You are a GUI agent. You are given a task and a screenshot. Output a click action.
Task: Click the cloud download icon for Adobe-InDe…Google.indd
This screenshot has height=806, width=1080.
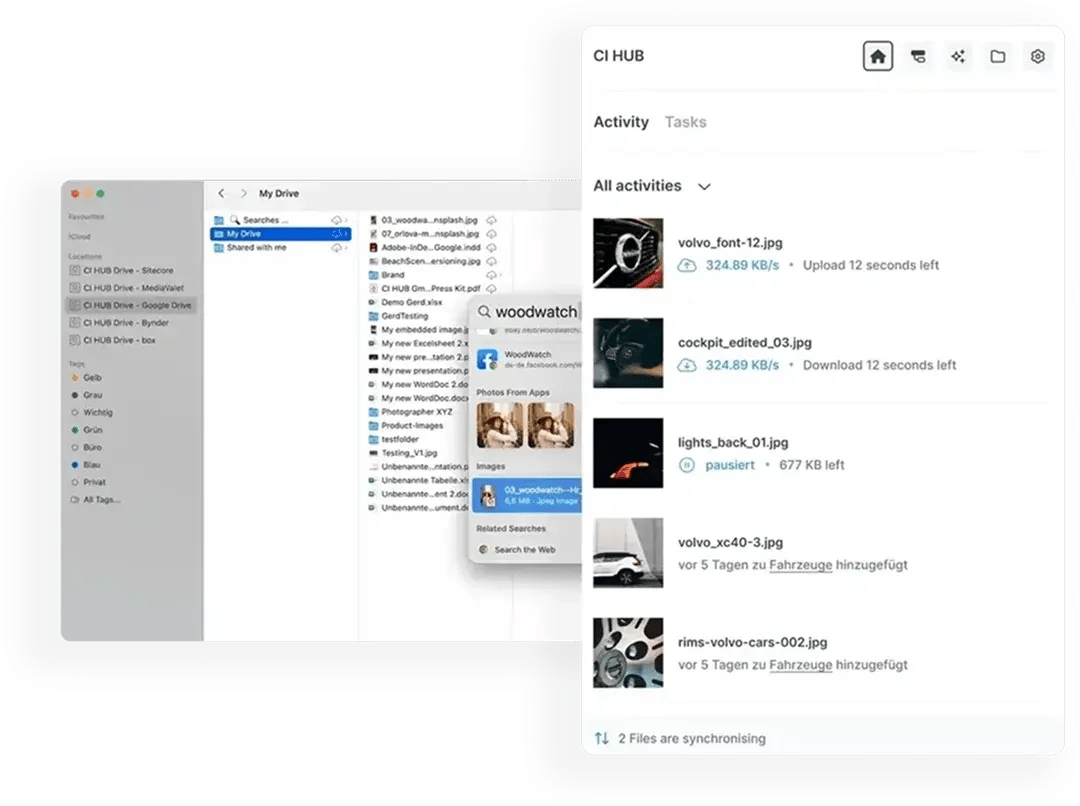(491, 247)
